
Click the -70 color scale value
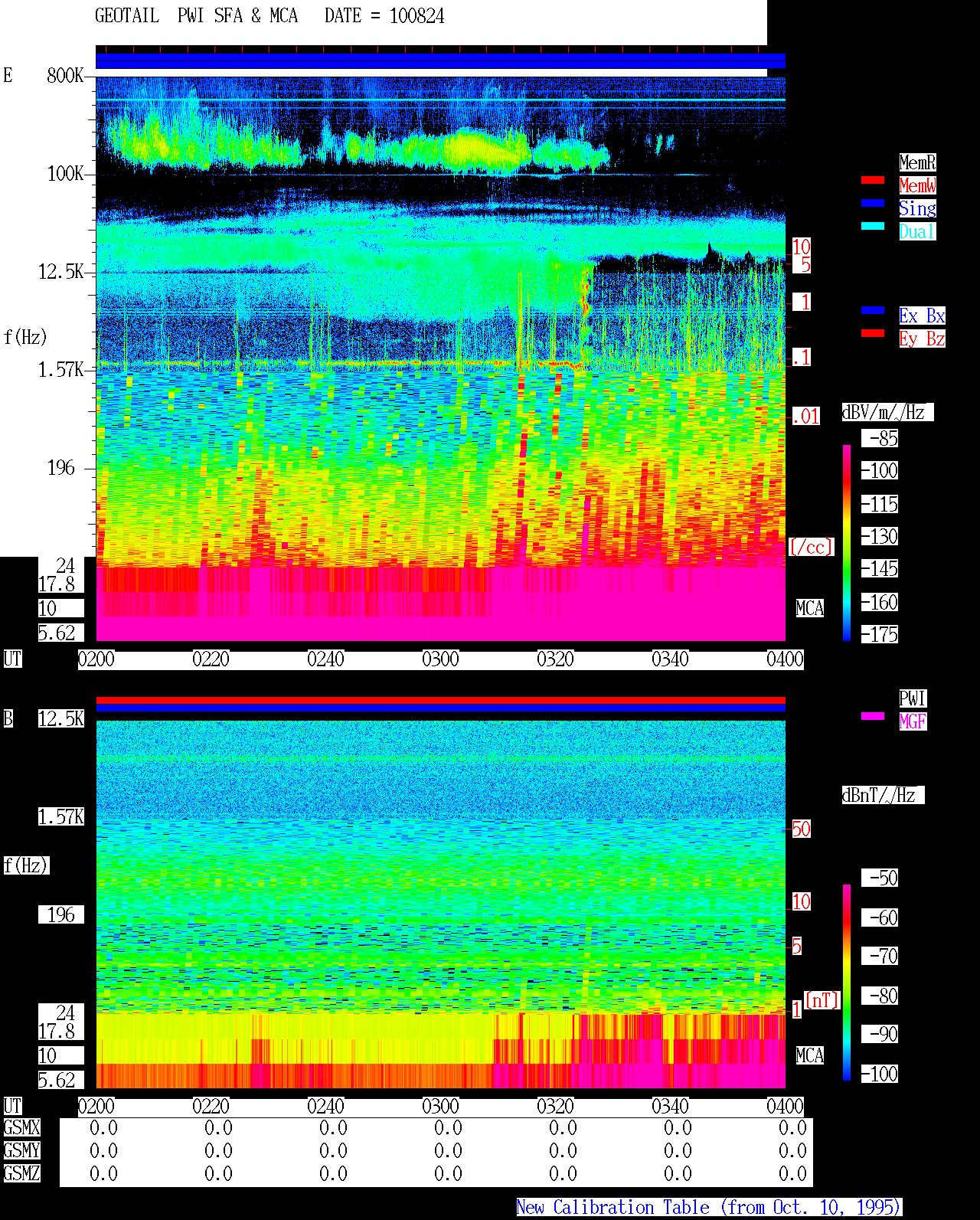coord(880,956)
